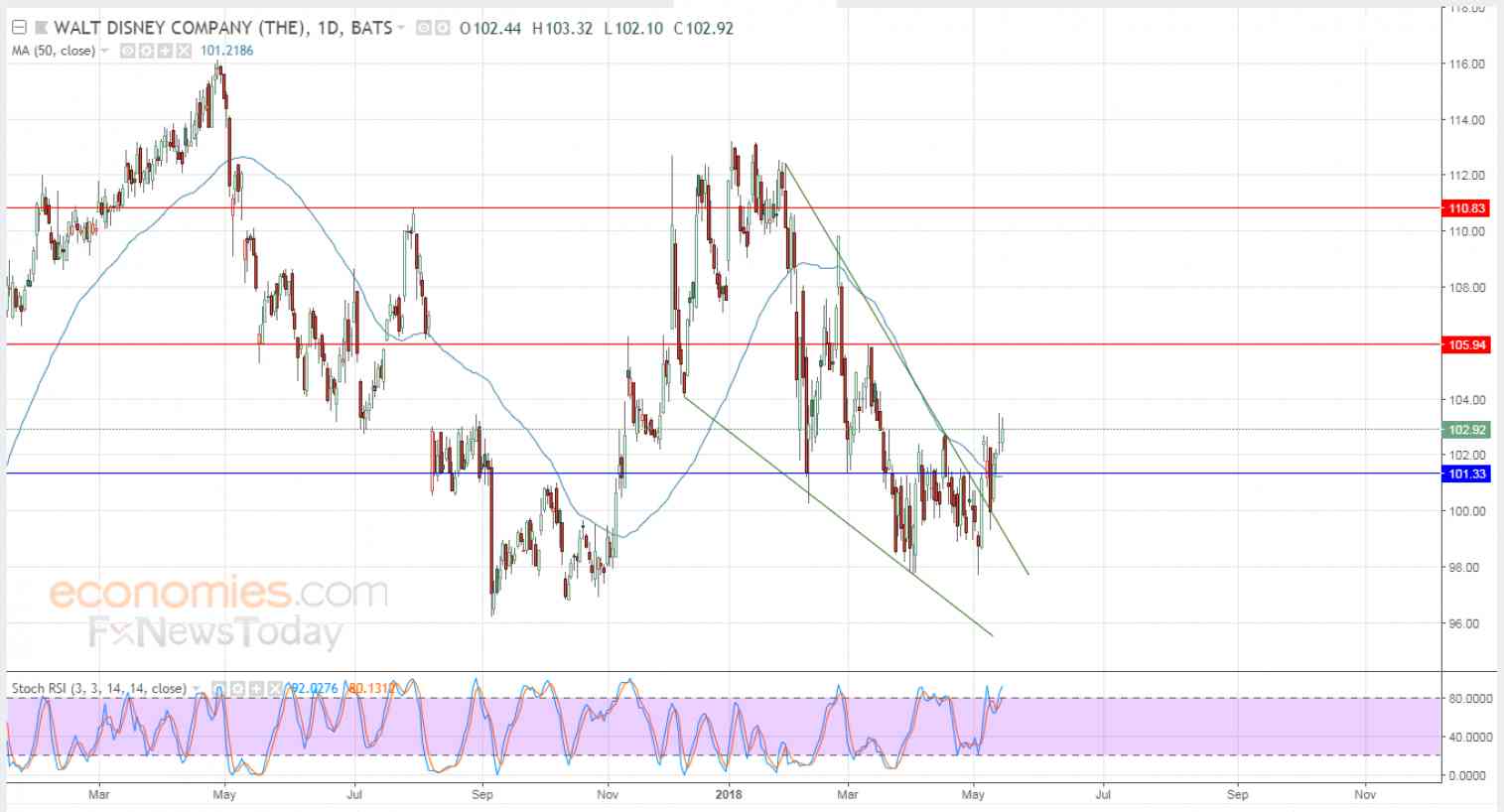Hide the Walt Disney price series
This screenshot has height=812, width=1504.
[x=423, y=28]
